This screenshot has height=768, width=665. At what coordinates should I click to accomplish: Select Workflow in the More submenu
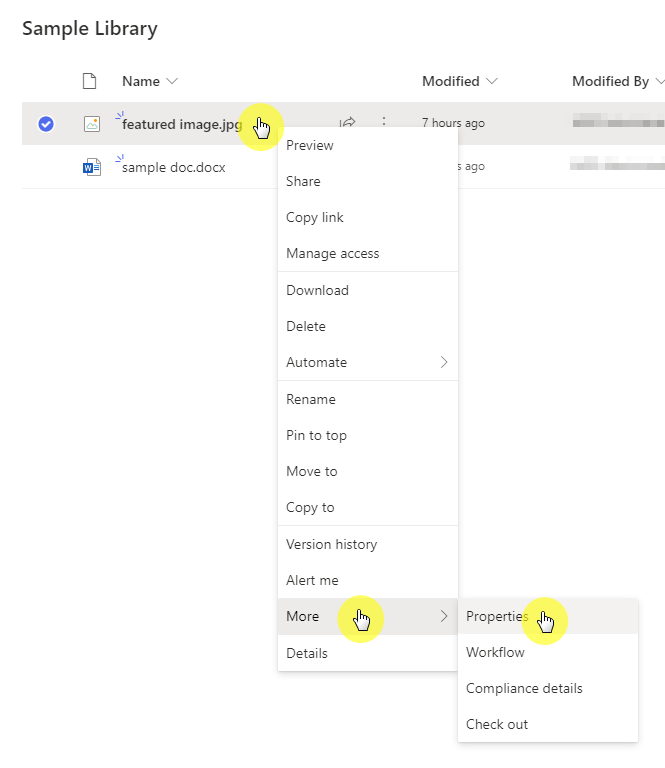pos(548,652)
